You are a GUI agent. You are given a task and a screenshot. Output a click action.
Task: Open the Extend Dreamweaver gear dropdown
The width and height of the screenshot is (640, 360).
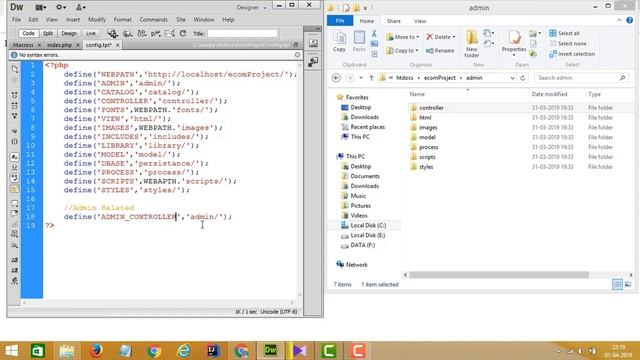coord(61,7)
